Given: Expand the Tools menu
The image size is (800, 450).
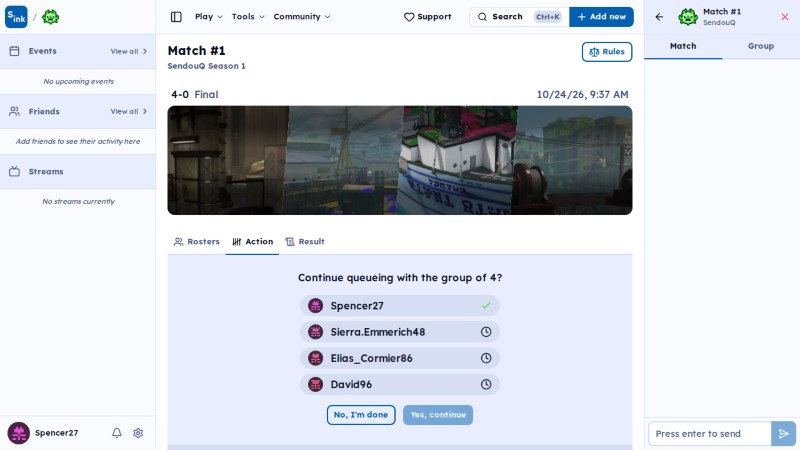Looking at the screenshot, I should coord(248,17).
